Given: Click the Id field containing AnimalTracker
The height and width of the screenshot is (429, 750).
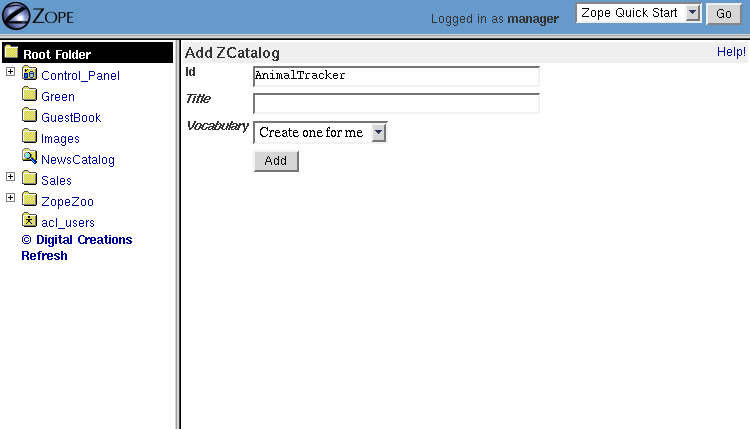Looking at the screenshot, I should tap(396, 76).
